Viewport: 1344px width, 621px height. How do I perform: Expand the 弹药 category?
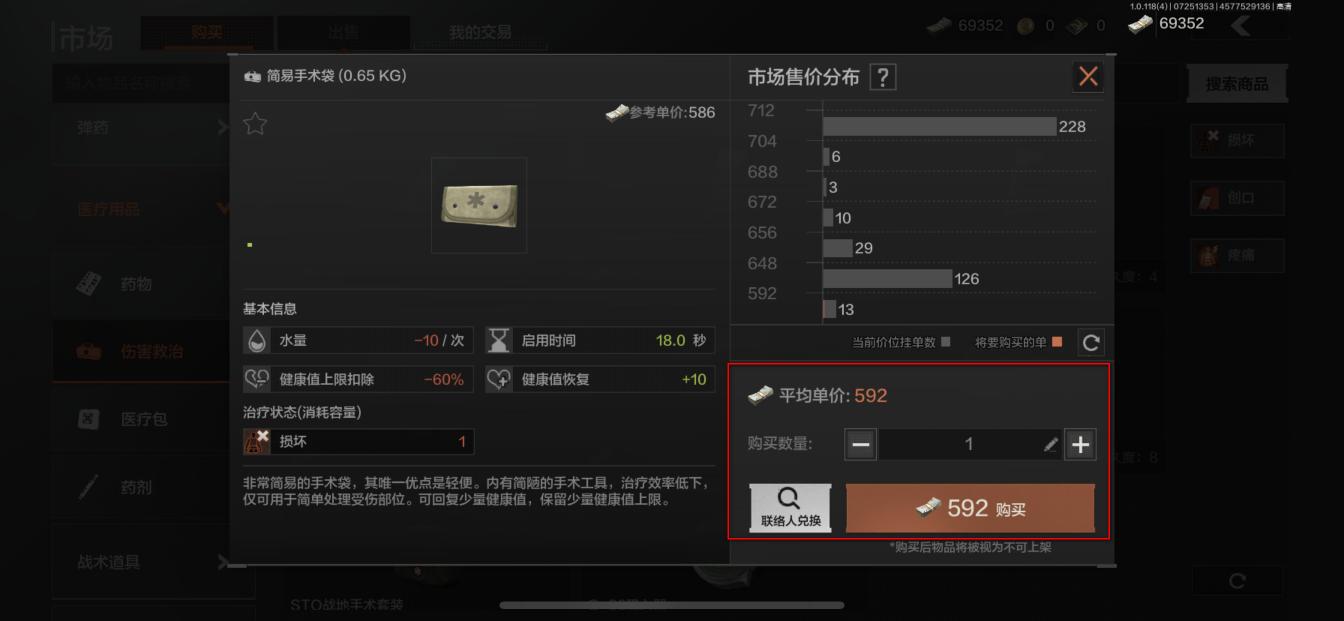click(153, 127)
